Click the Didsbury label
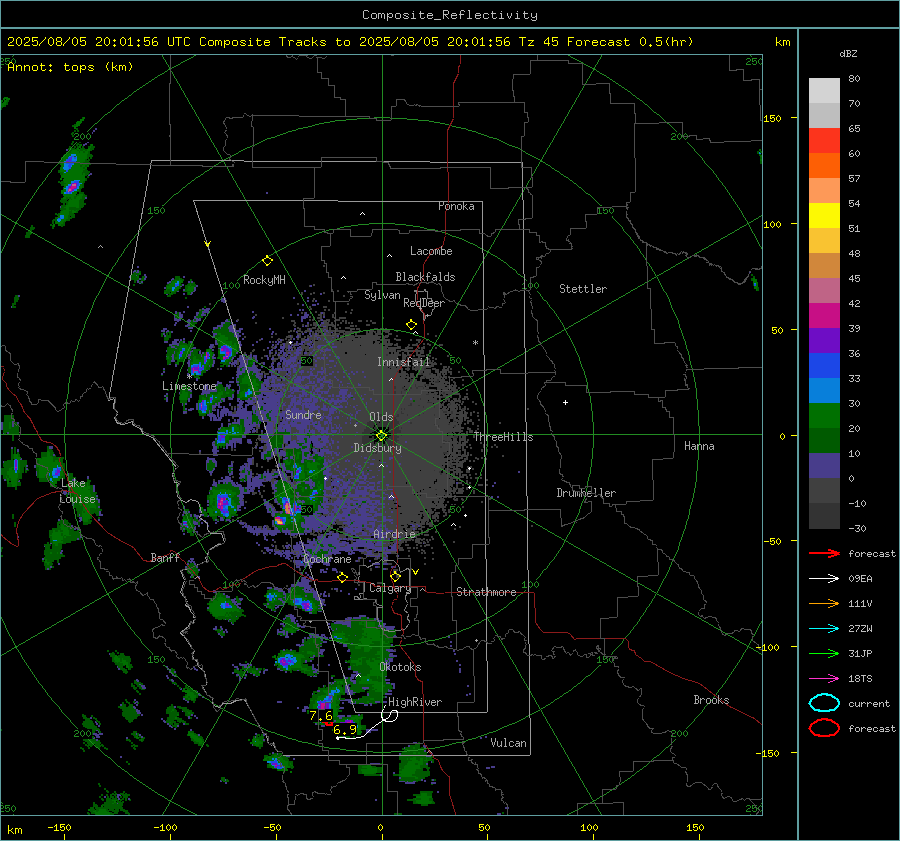Screen dimensions: 900x841 click(x=377, y=448)
